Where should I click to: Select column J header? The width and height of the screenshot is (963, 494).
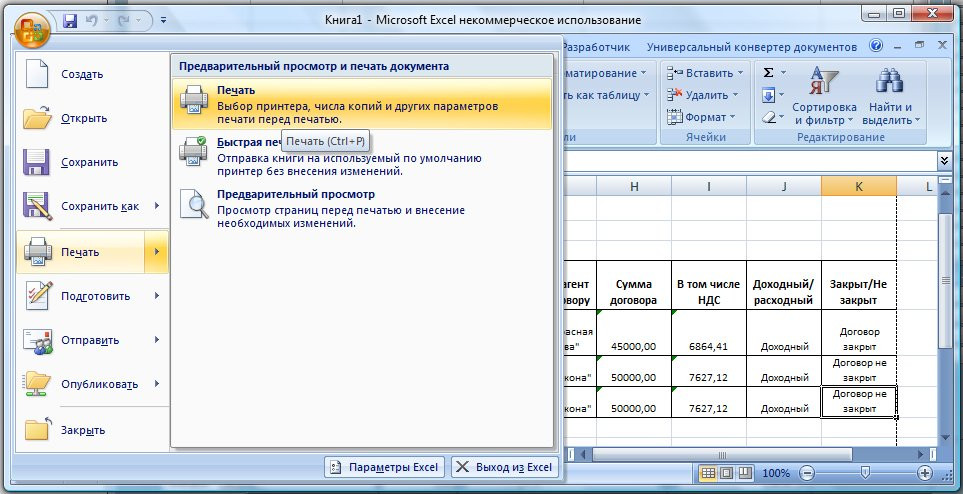coord(784,186)
